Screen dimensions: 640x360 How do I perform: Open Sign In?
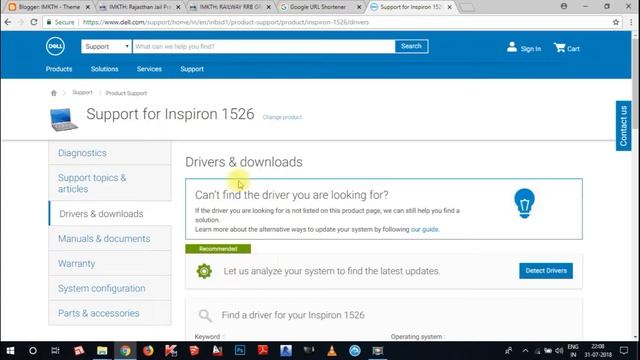pyautogui.click(x=531, y=49)
